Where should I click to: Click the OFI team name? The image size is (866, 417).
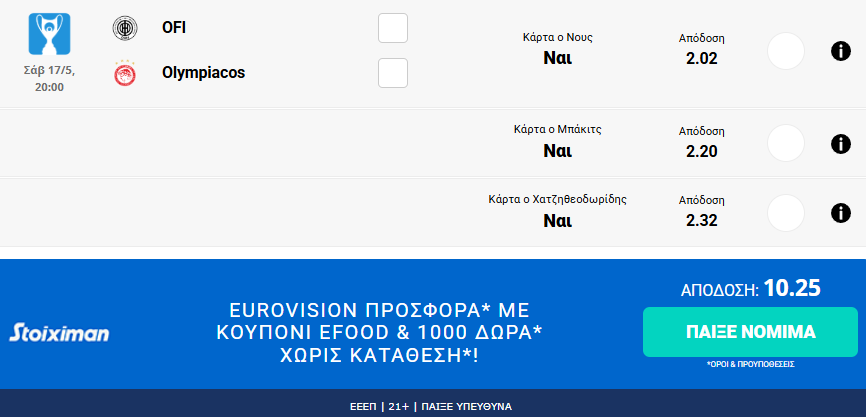(x=174, y=28)
